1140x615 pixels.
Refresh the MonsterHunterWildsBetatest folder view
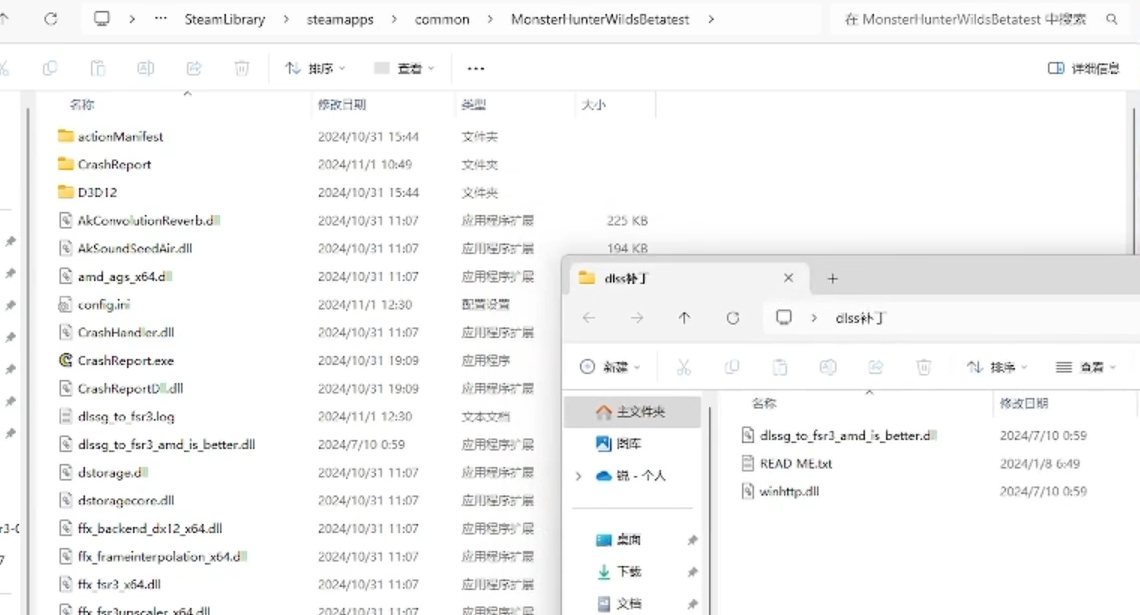click(50, 19)
